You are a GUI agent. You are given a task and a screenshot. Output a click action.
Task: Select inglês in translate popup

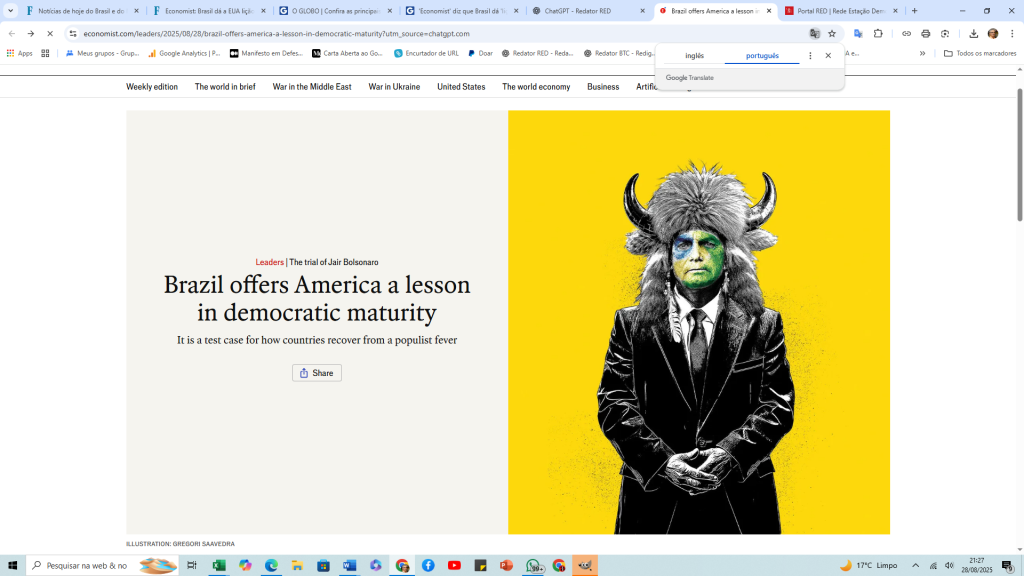click(694, 56)
